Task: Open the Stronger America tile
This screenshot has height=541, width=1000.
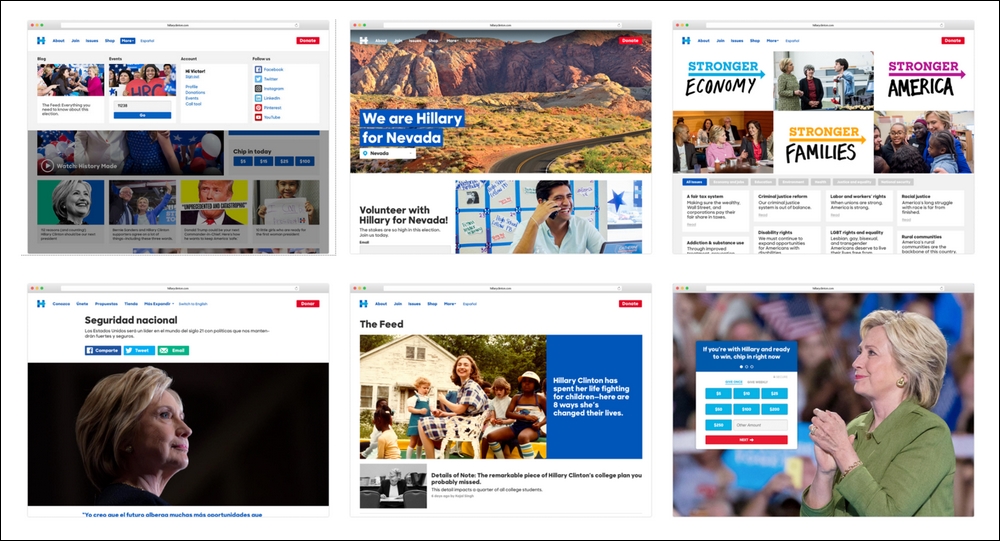Action: click(923, 80)
